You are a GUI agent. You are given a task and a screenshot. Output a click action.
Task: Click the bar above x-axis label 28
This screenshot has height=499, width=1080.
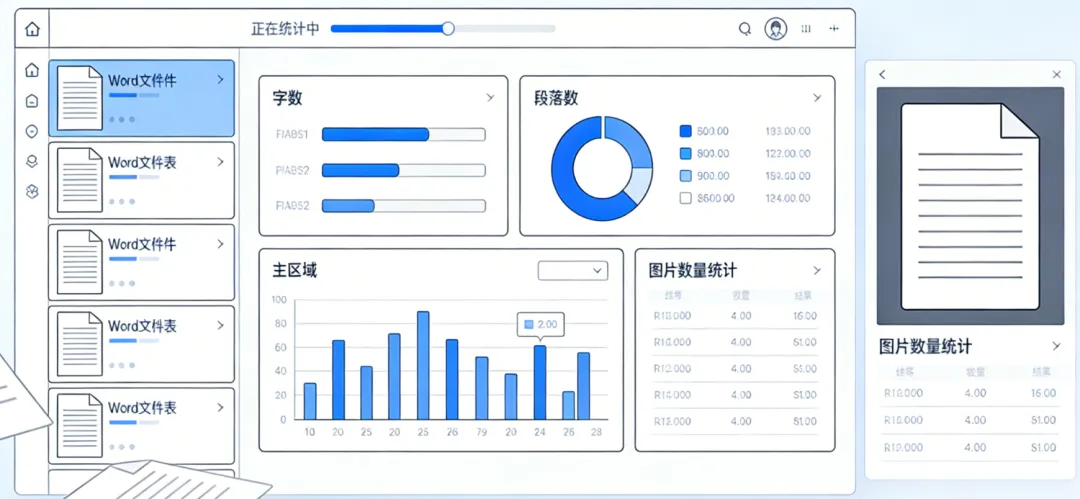pyautogui.click(x=583, y=386)
